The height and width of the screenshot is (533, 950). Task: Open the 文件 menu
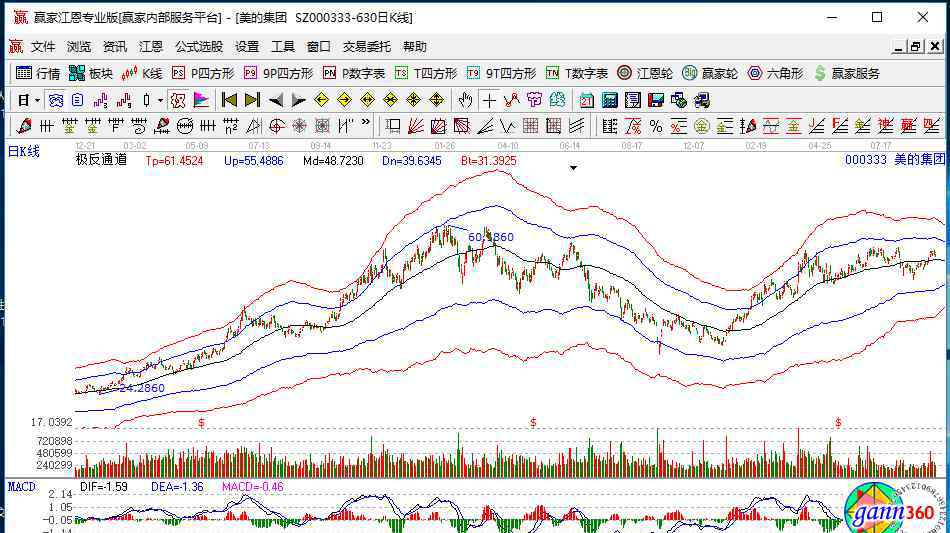click(x=43, y=47)
